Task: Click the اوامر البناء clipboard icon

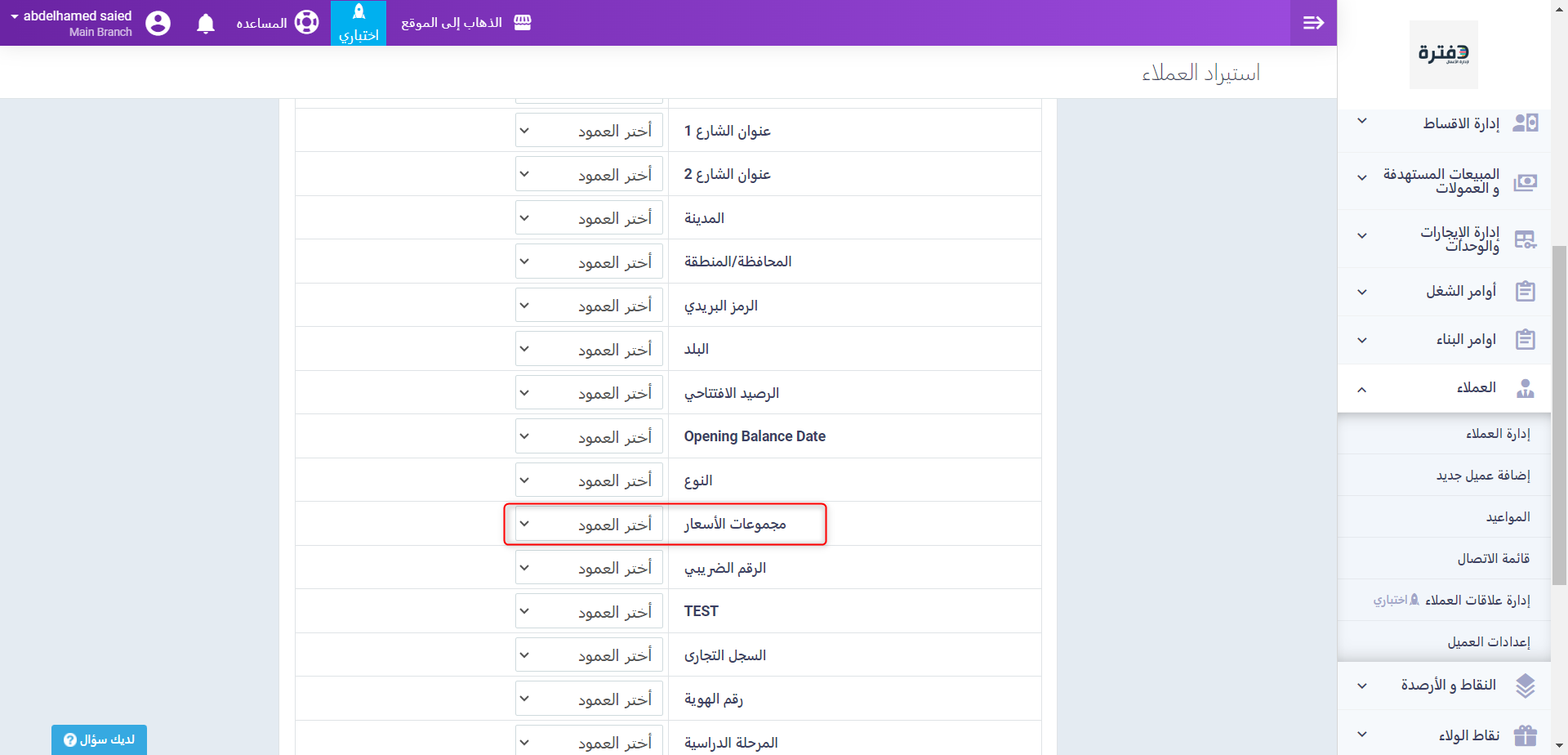Action: coord(1526,340)
